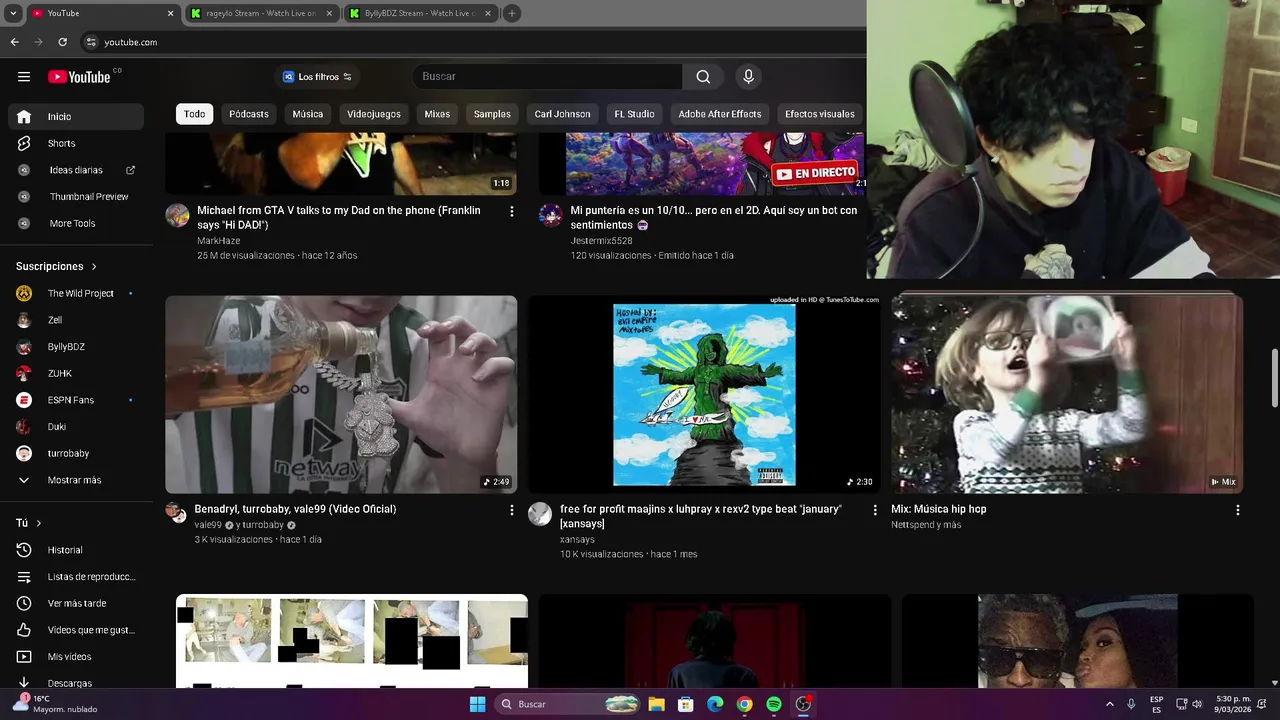Show hidden system tray icons
The width and height of the screenshot is (1280, 720).
(x=1109, y=704)
